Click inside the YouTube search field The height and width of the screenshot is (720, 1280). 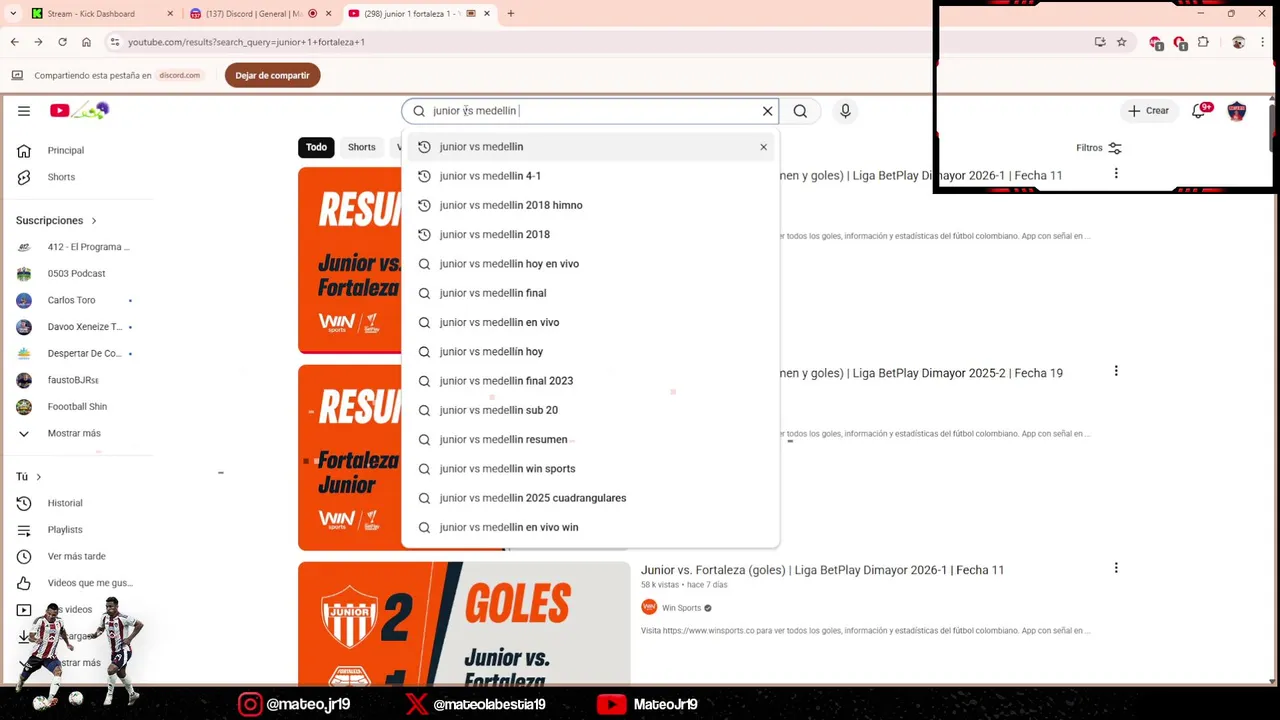click(x=592, y=111)
